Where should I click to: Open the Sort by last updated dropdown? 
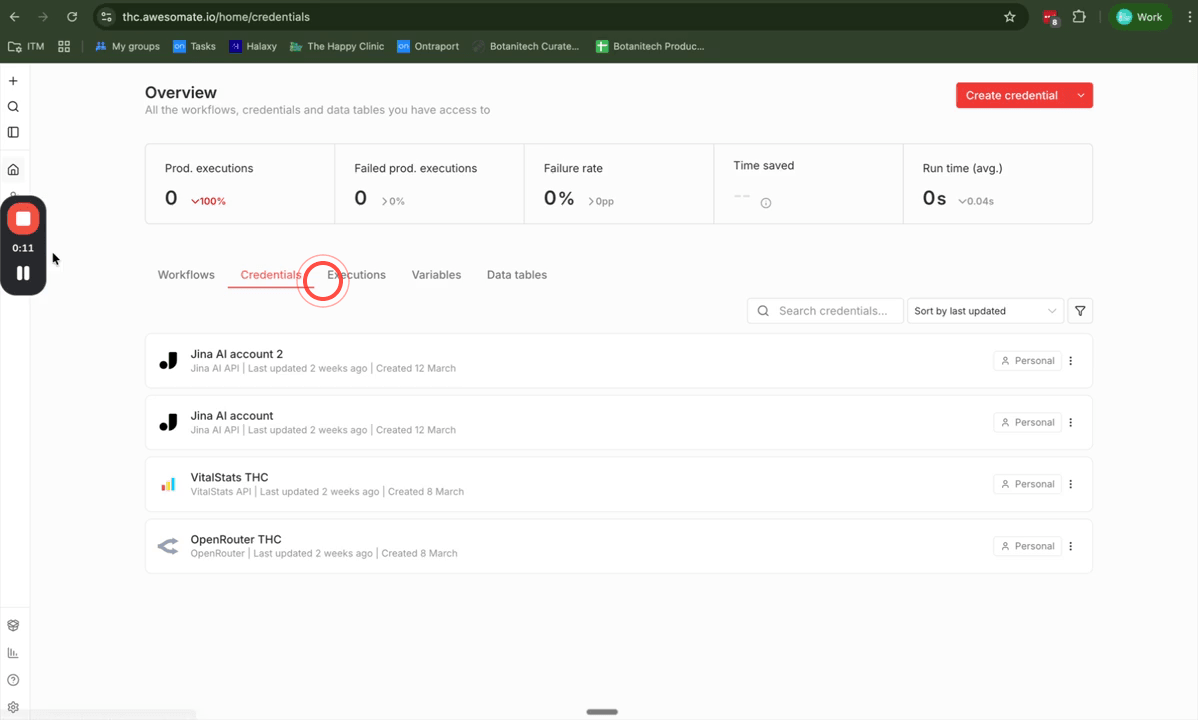coord(984,311)
